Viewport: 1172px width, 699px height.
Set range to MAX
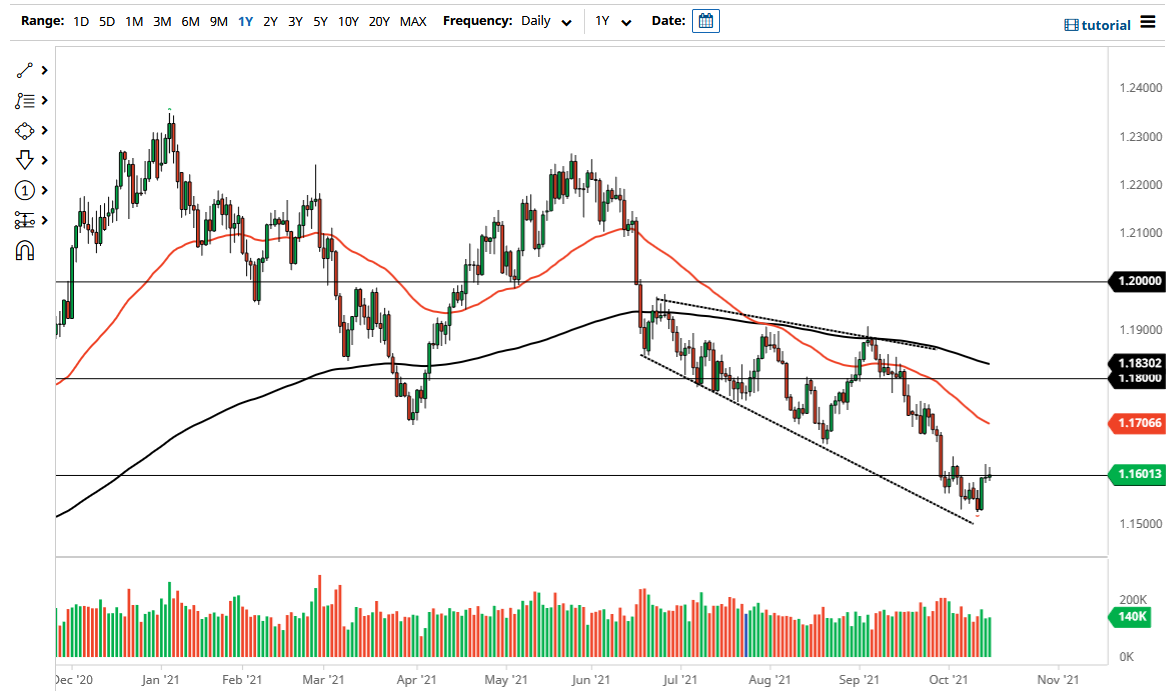tap(413, 22)
